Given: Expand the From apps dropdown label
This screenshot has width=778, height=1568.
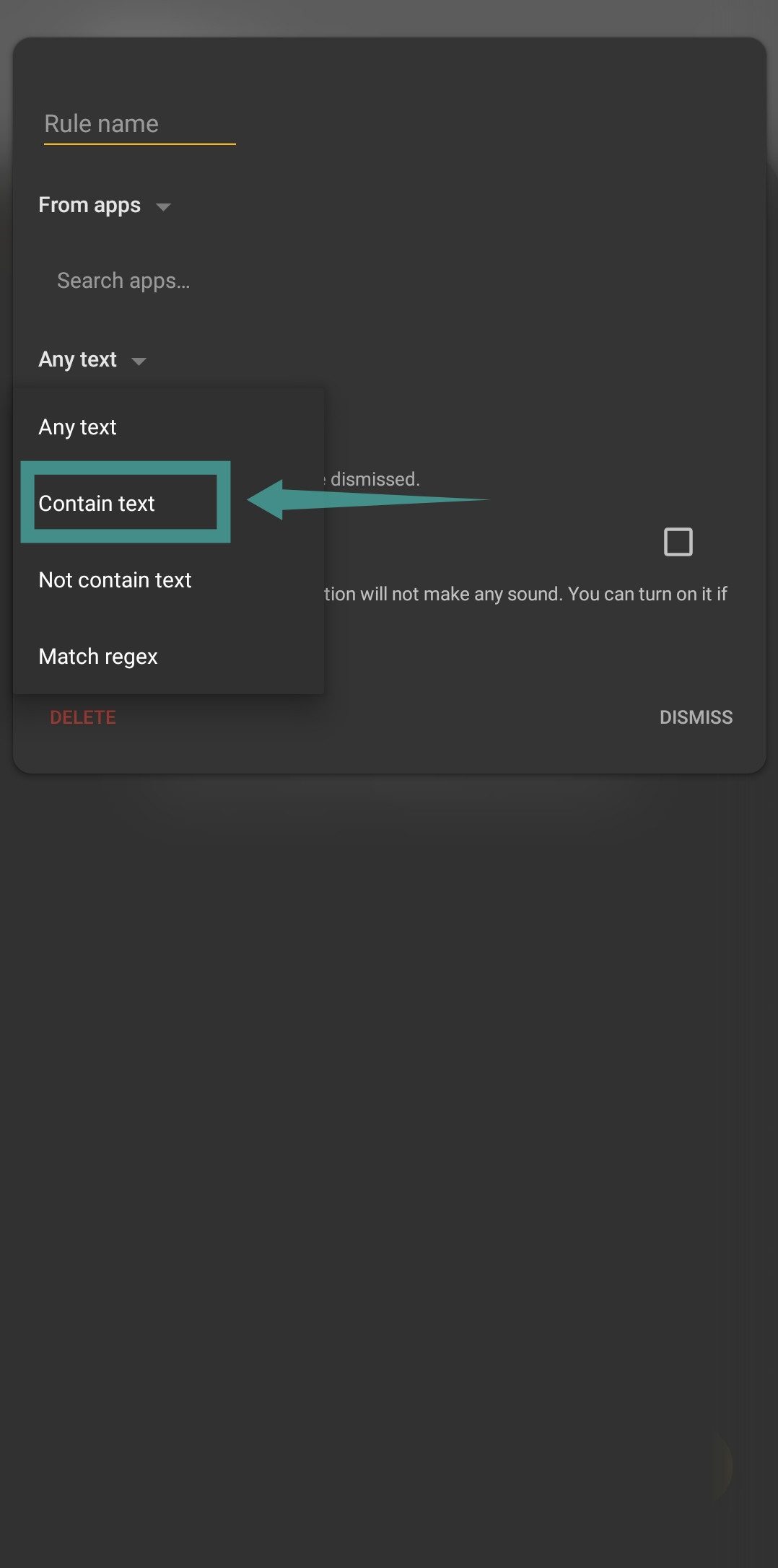Looking at the screenshot, I should click(89, 206).
